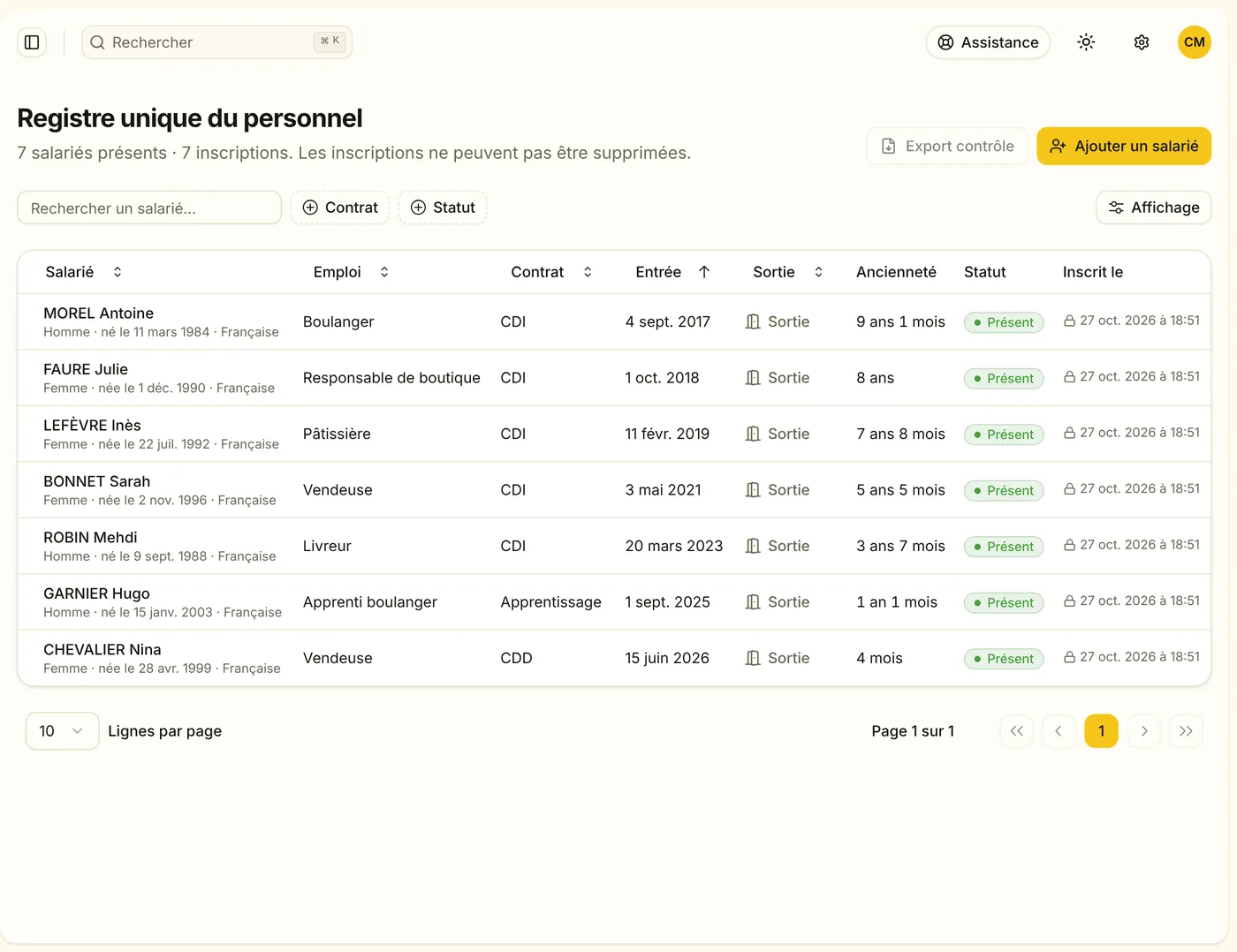Switch theme with the sun icon

(1086, 42)
